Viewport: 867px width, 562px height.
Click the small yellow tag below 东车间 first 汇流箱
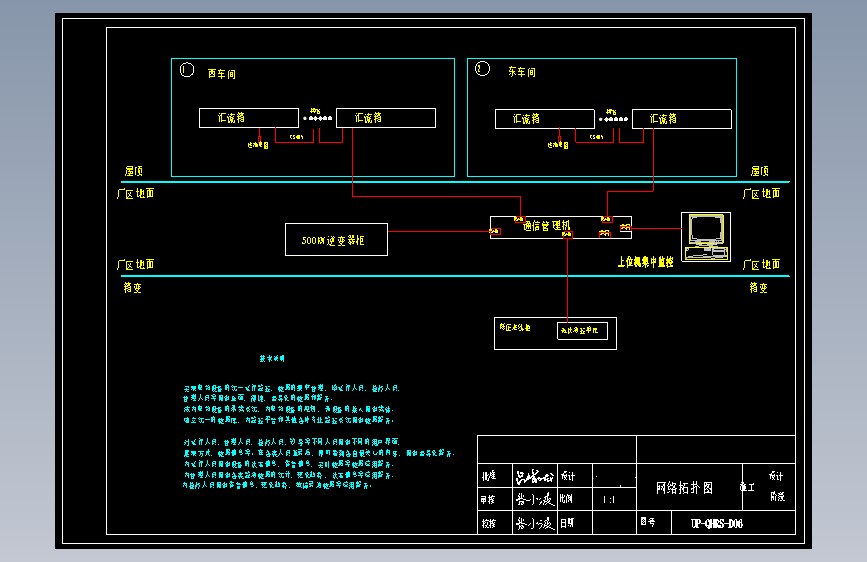558,145
